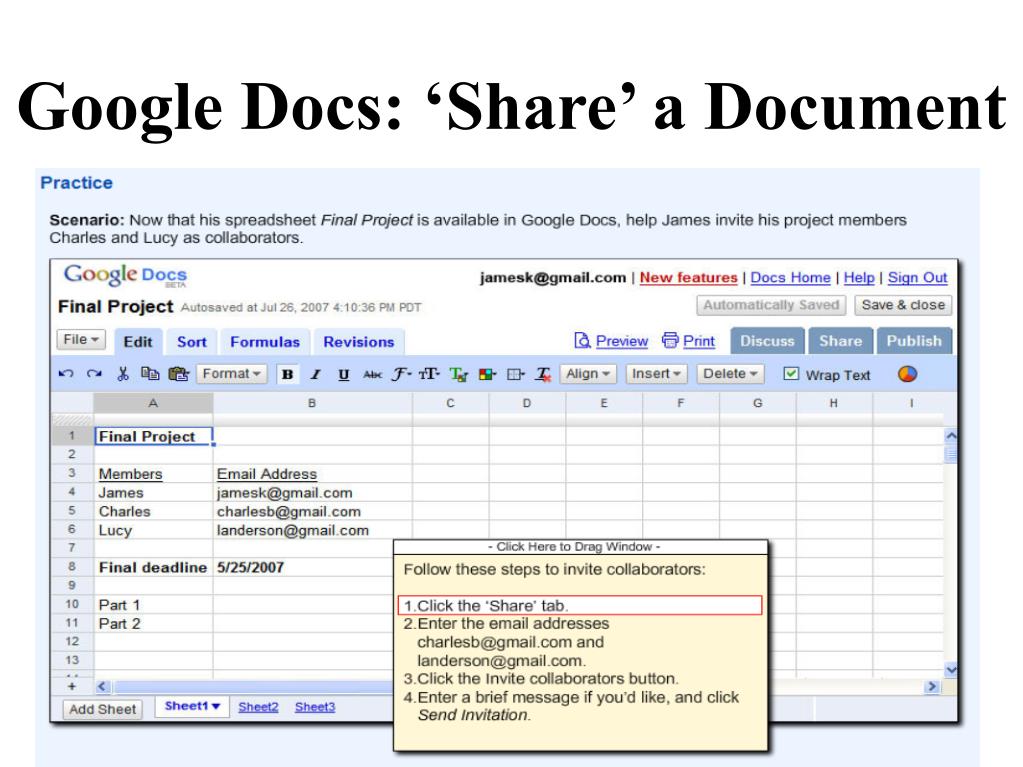
Task: Go to Docs Home link
Action: point(791,278)
